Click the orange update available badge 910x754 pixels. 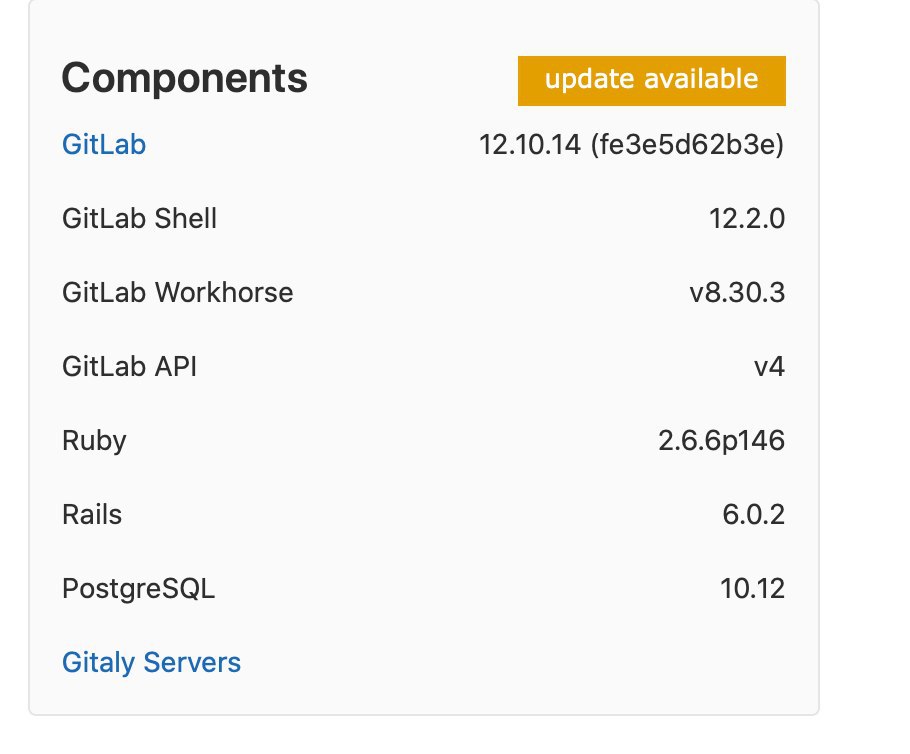(652, 81)
